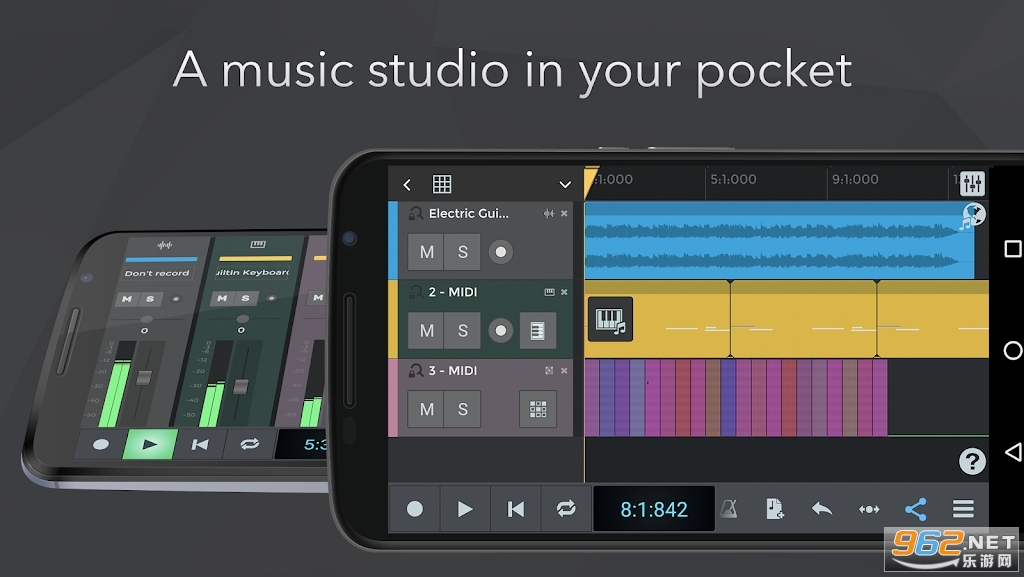Select the Don't record channel name
This screenshot has height=577, width=1024.
157,273
